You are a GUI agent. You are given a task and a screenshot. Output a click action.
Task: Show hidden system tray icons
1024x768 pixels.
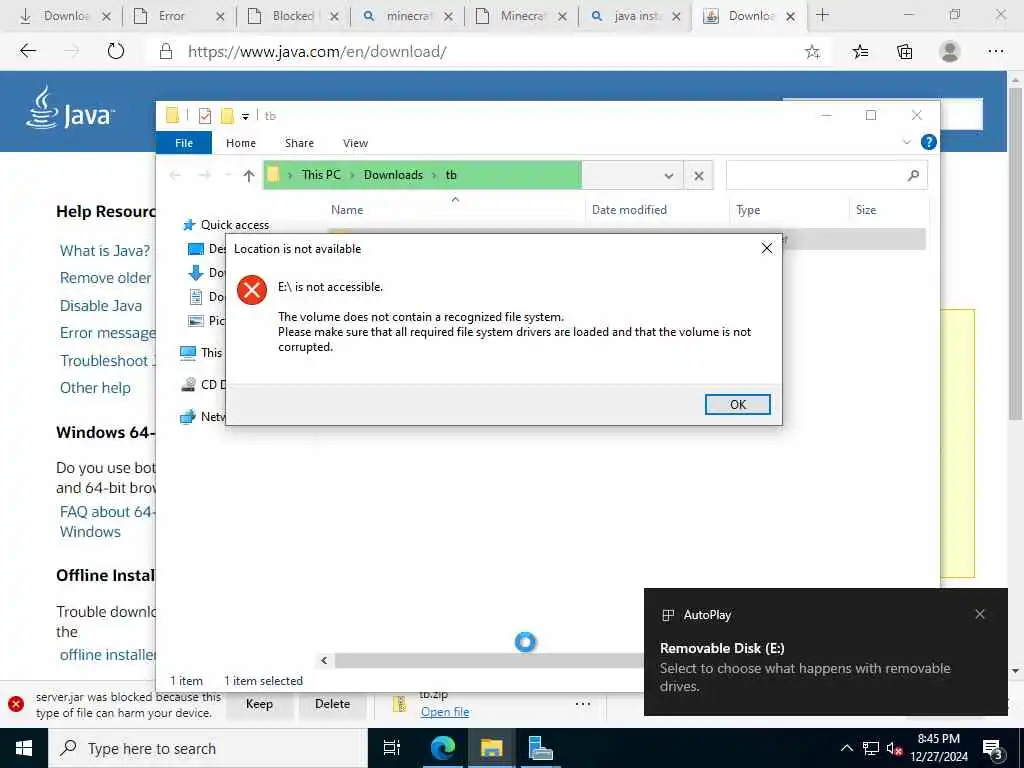846,748
